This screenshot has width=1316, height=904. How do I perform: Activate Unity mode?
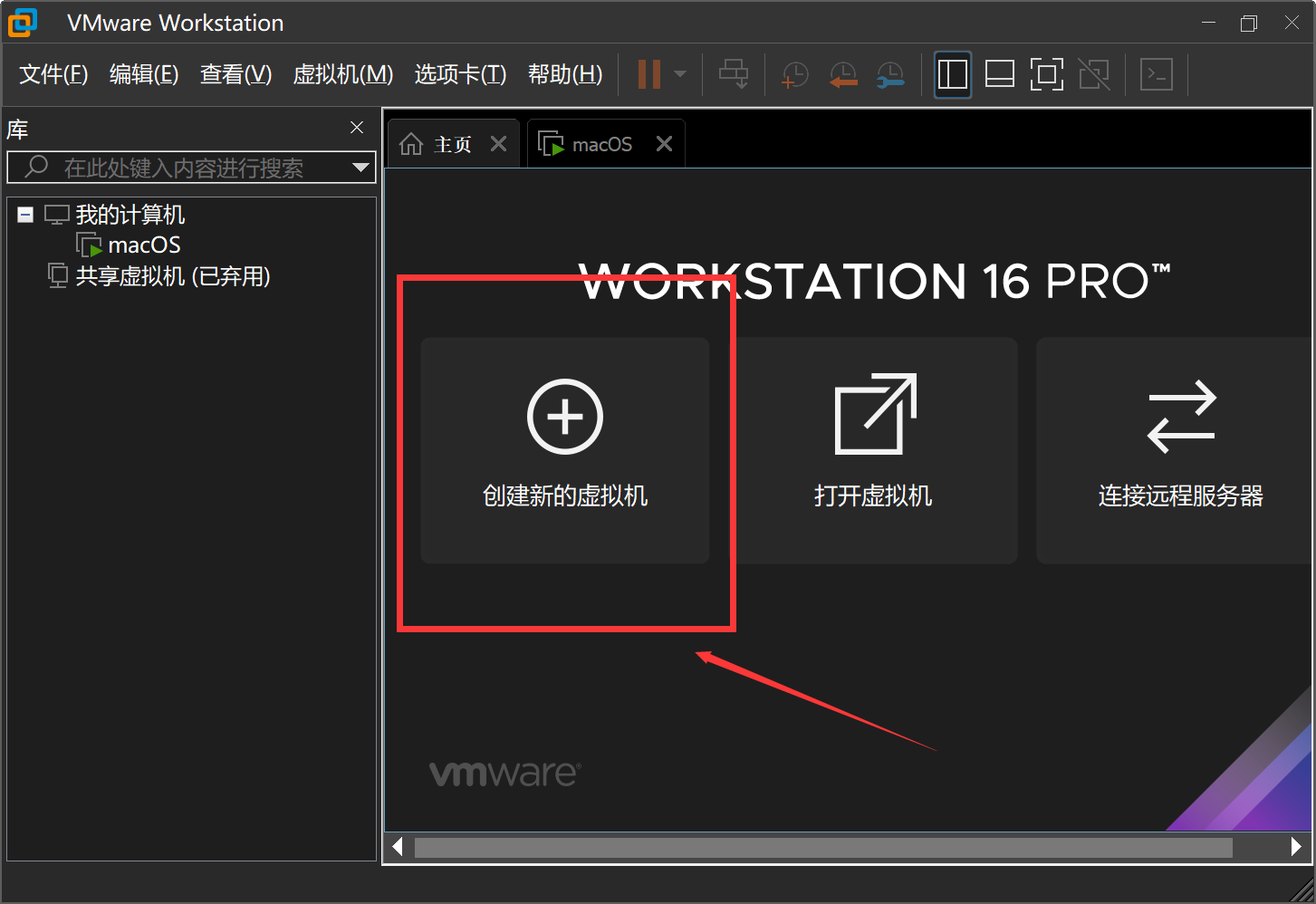(1095, 73)
